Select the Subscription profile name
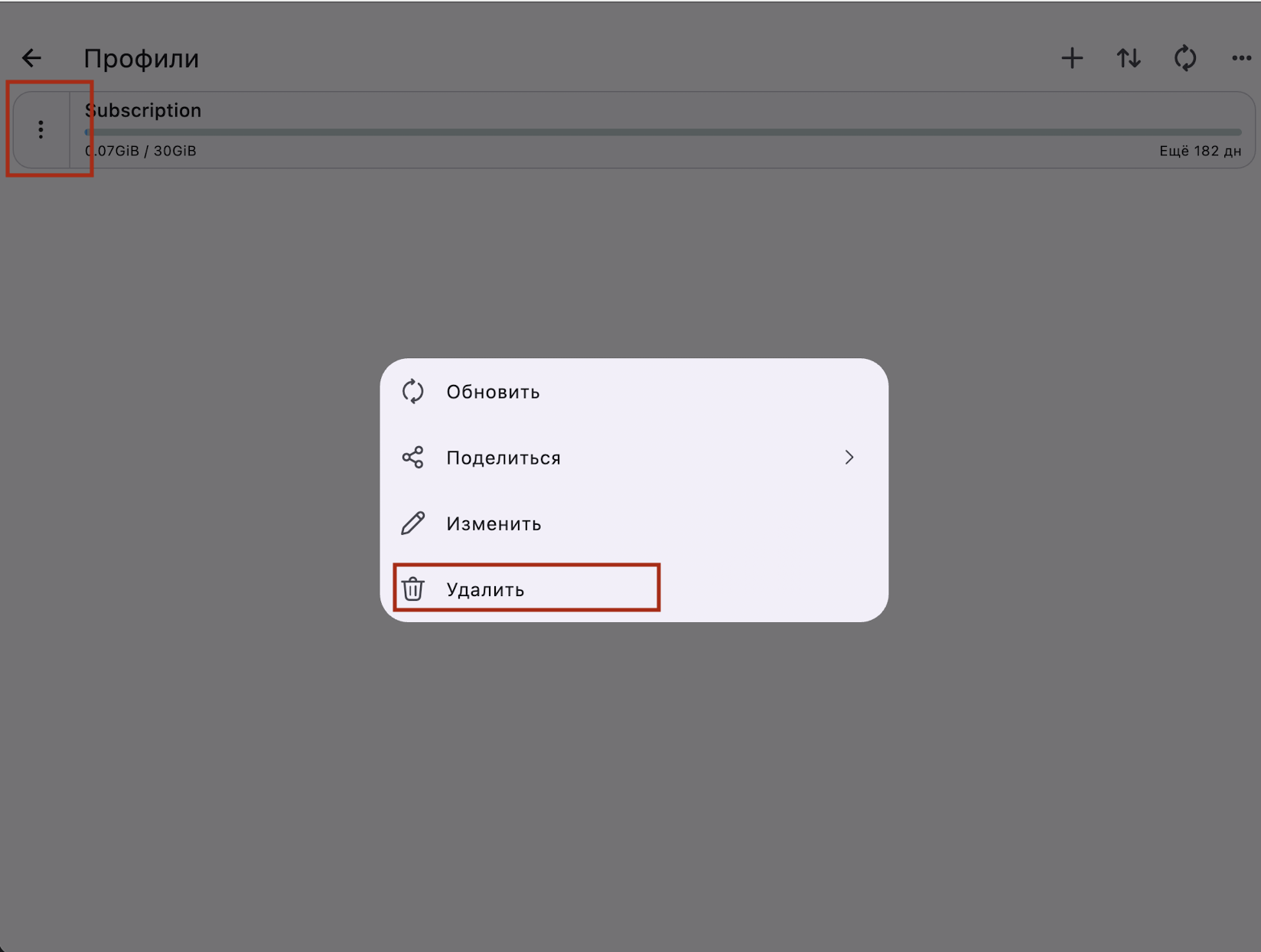Screen dimensions: 1261x952 coord(143,110)
